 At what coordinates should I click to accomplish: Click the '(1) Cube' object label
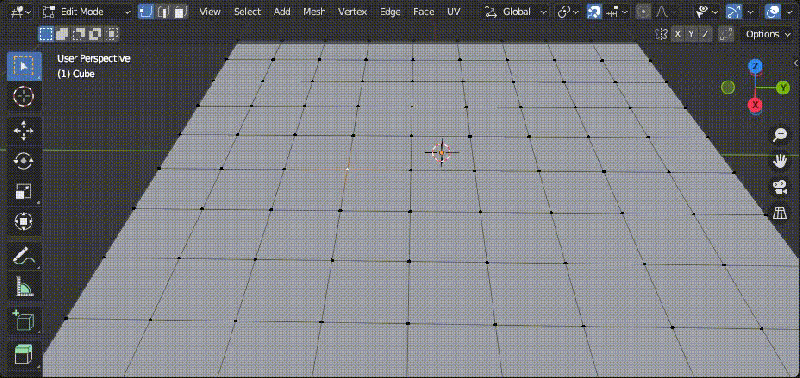click(x=76, y=74)
